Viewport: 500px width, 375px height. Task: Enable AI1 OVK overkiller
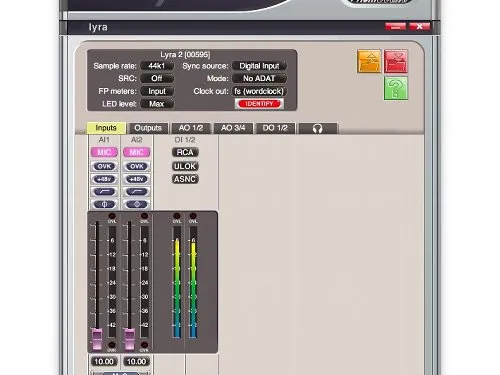coord(104,166)
